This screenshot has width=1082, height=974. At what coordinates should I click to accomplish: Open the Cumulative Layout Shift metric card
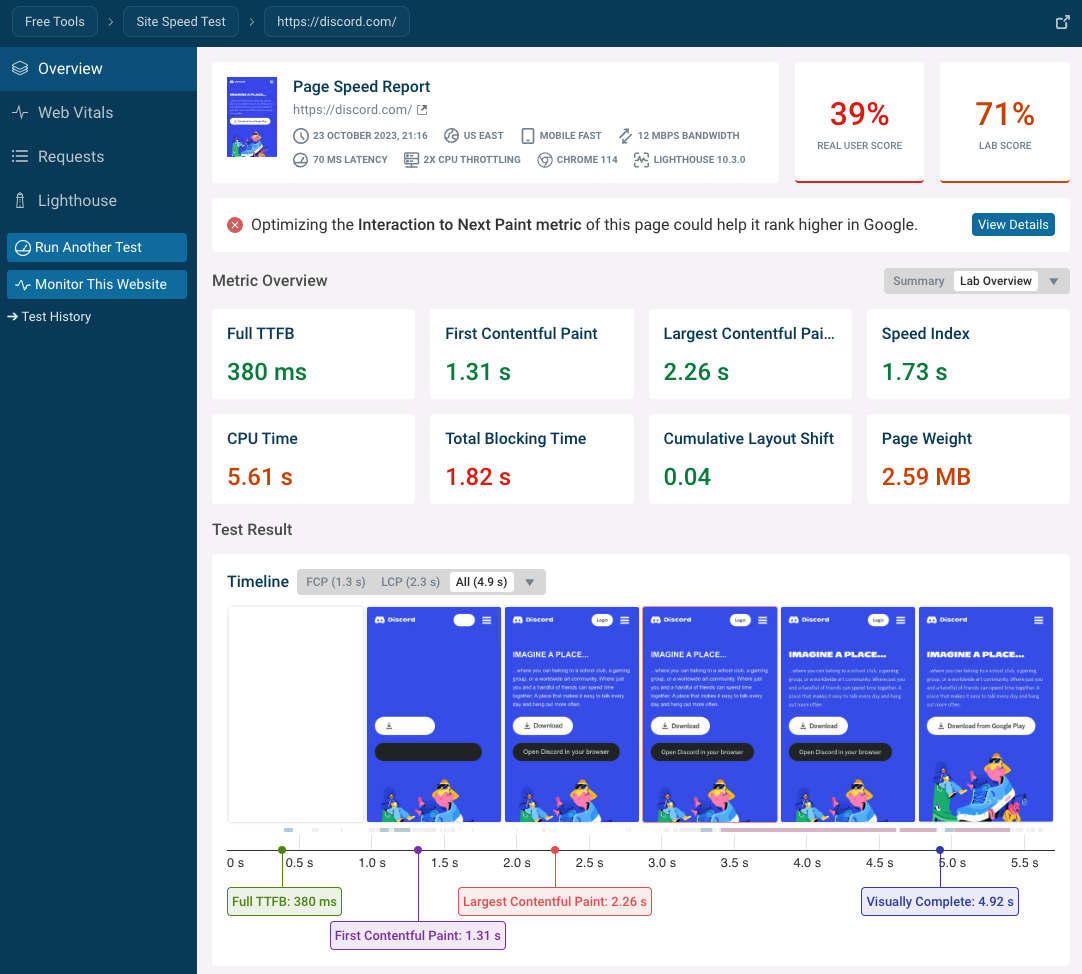(x=750, y=459)
